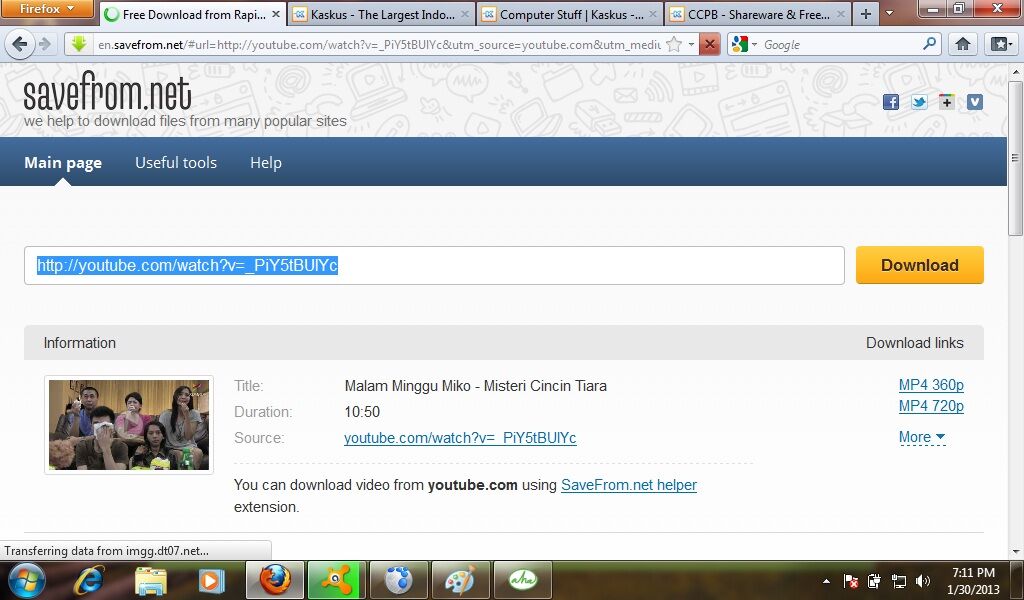Open the Bookmarks menu toolbar icon
The width and height of the screenshot is (1024, 600).
(1000, 44)
